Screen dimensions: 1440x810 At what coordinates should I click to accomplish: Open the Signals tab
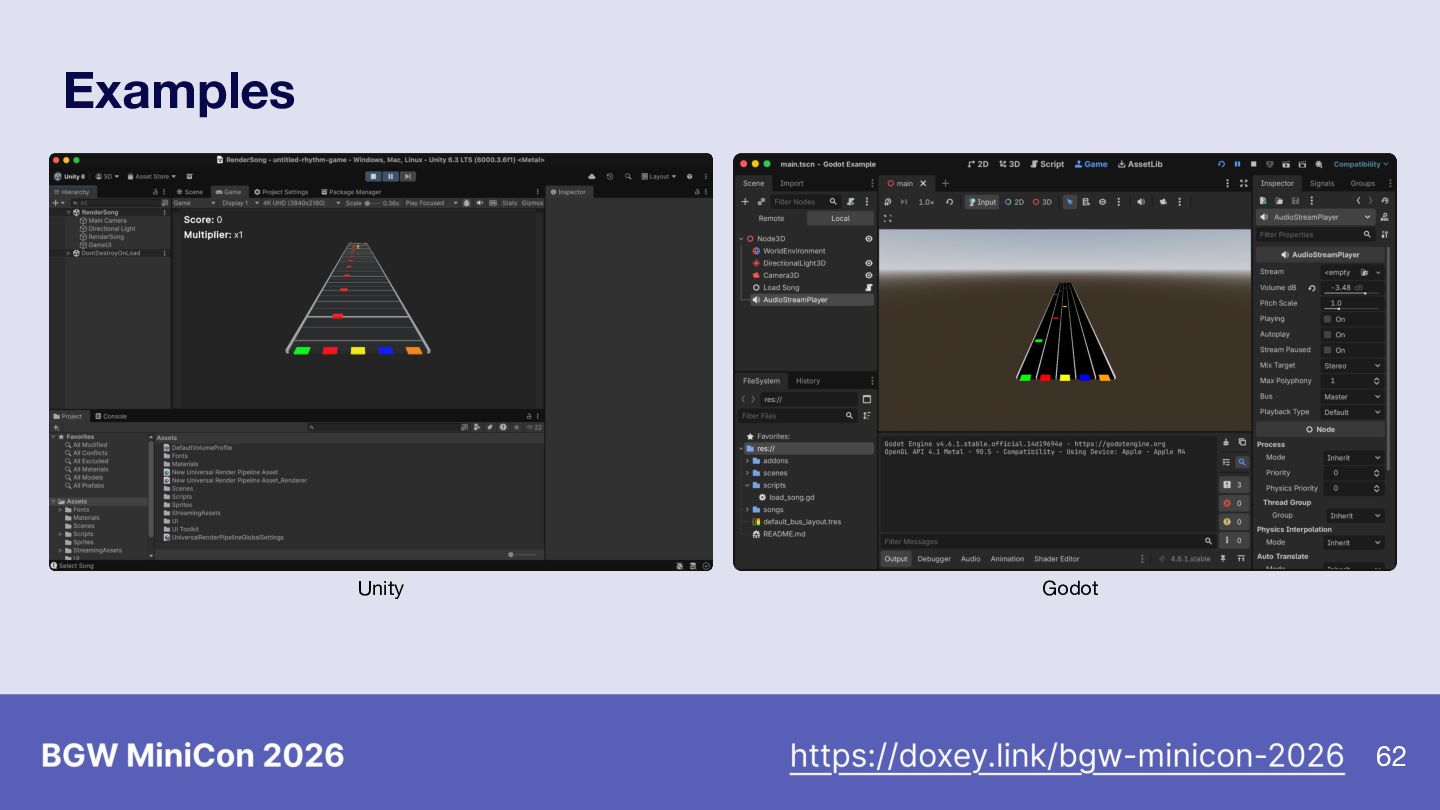click(x=1322, y=183)
